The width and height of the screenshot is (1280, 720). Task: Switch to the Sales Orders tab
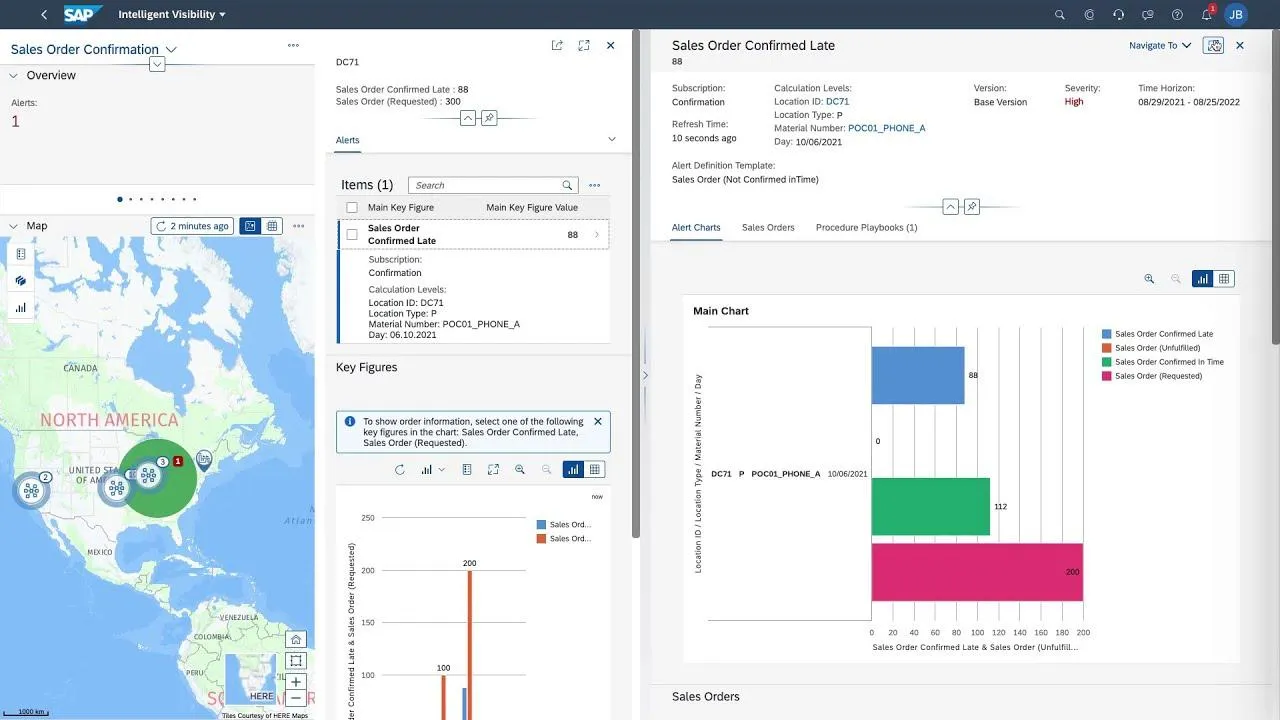pos(768,227)
